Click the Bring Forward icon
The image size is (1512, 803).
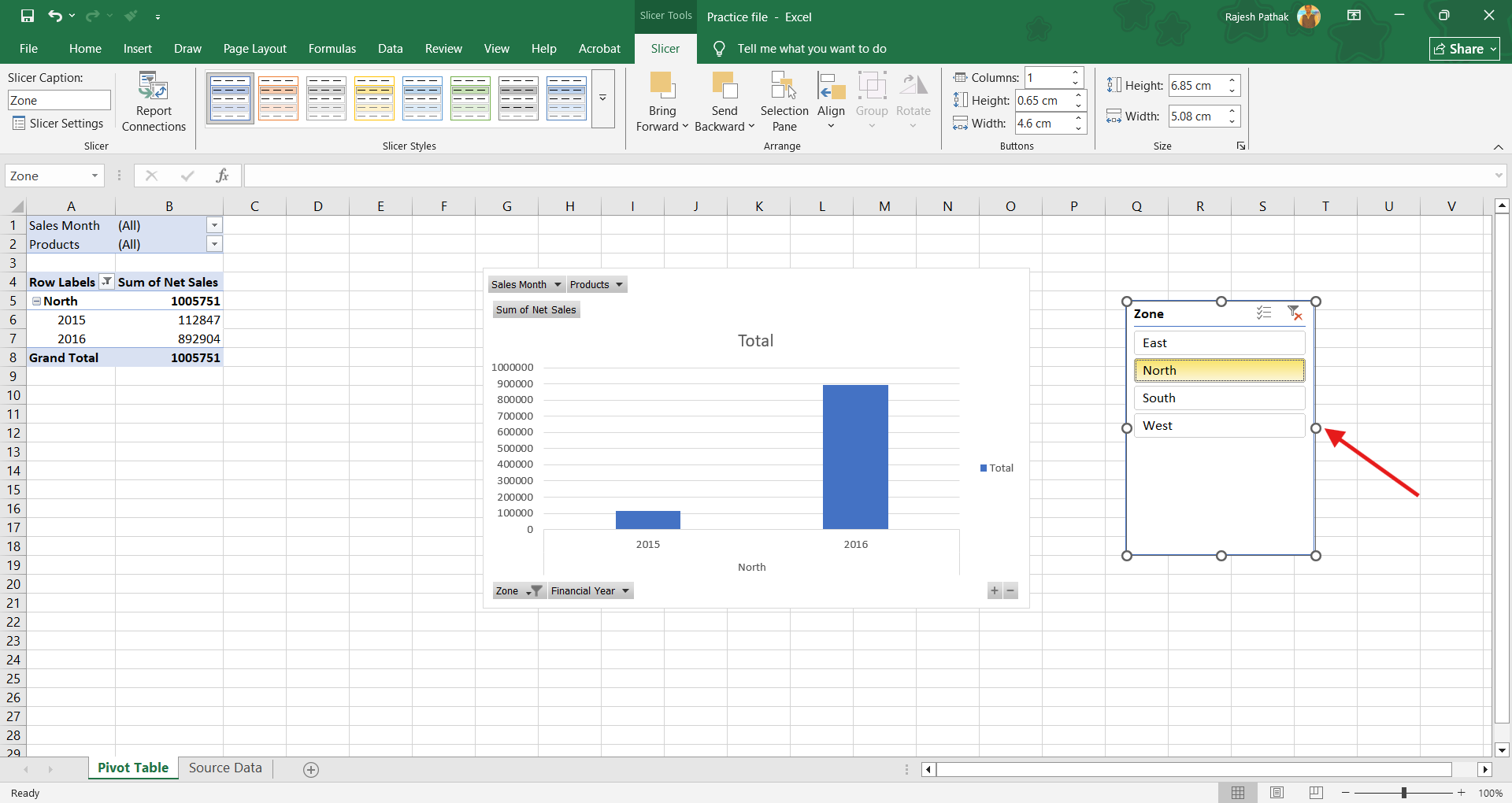tap(661, 85)
